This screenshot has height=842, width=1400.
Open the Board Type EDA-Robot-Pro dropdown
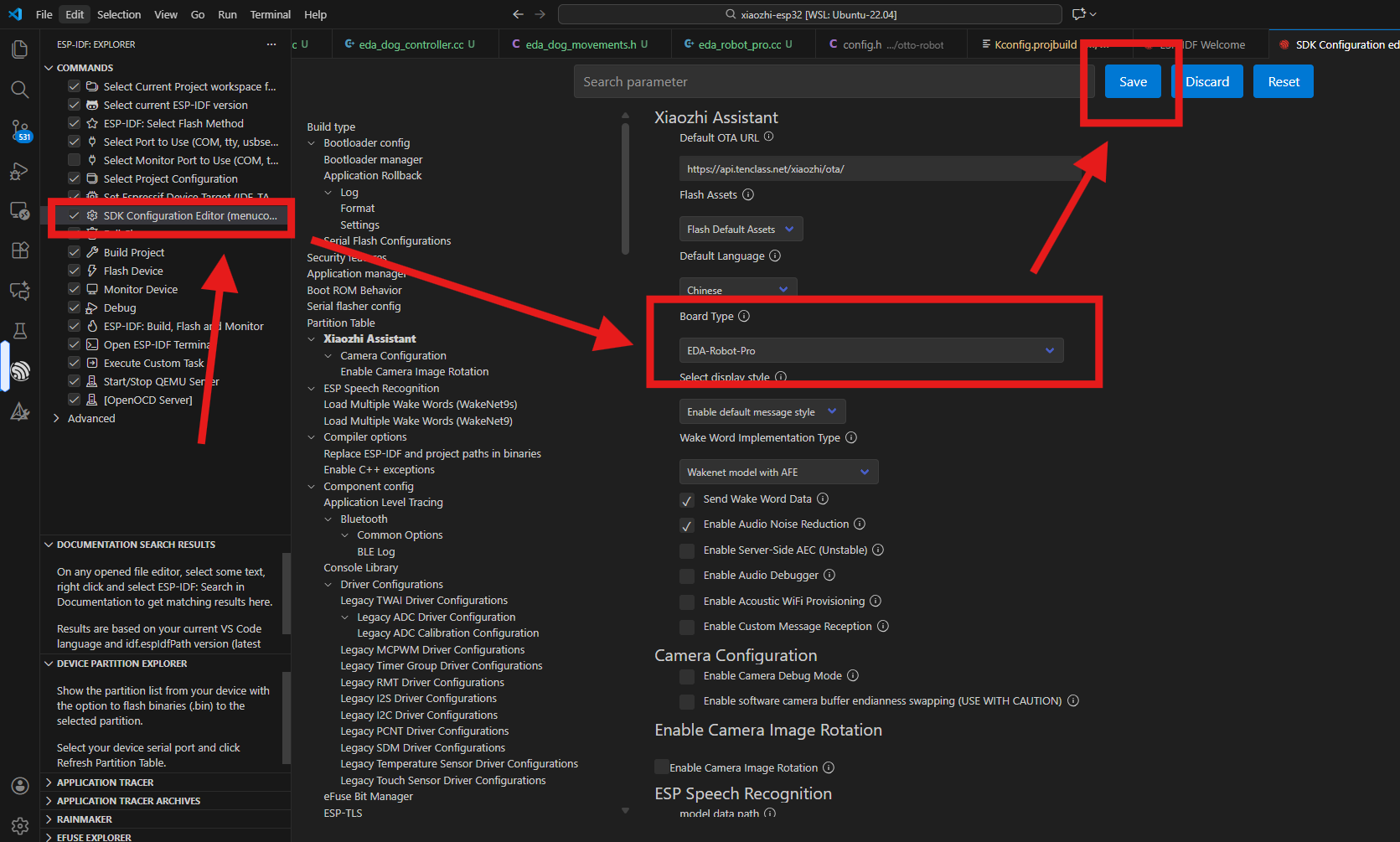870,350
